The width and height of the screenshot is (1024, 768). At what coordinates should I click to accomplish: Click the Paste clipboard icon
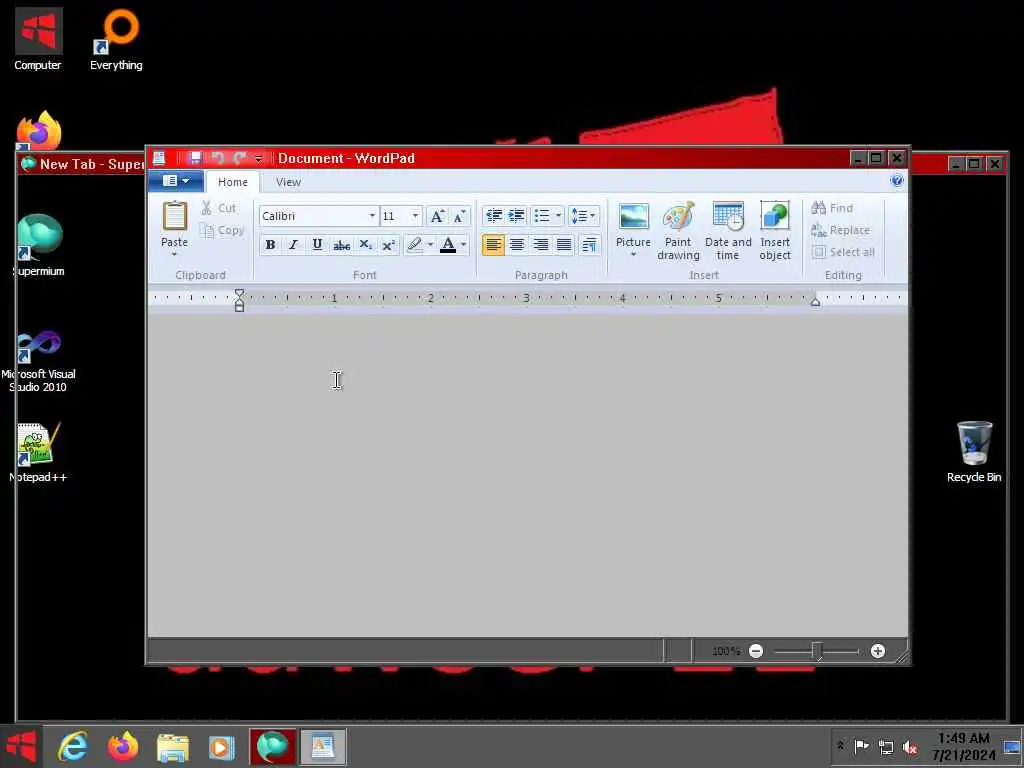coord(174,217)
